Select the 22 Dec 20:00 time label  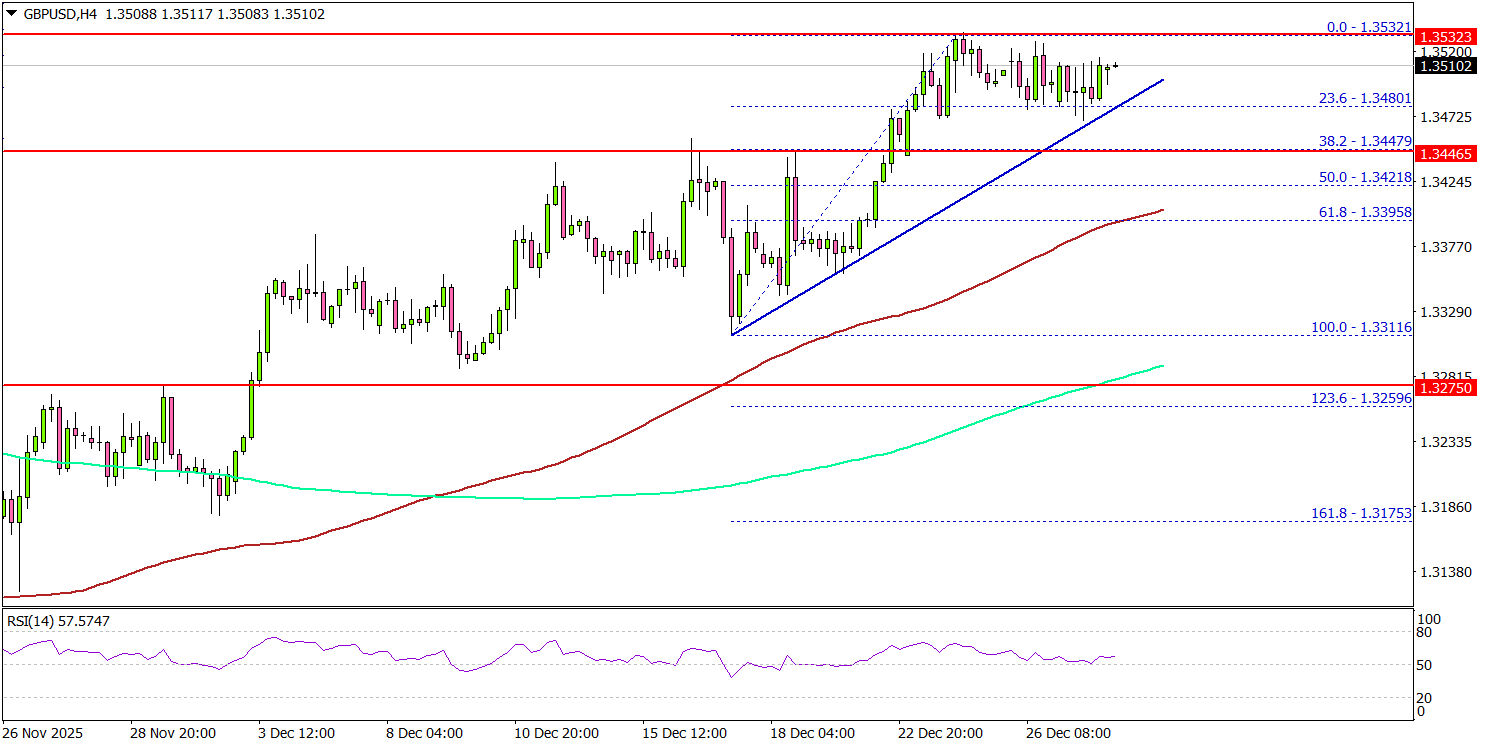[x=939, y=732]
